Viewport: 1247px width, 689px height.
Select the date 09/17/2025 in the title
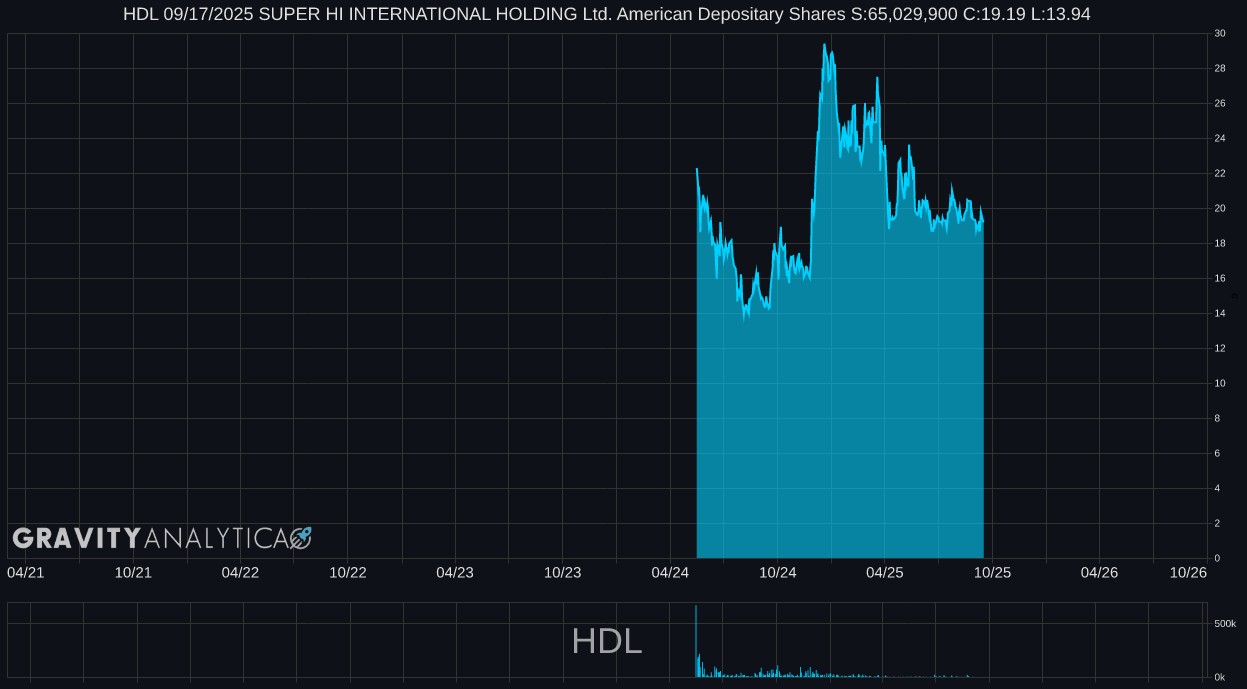[208, 14]
